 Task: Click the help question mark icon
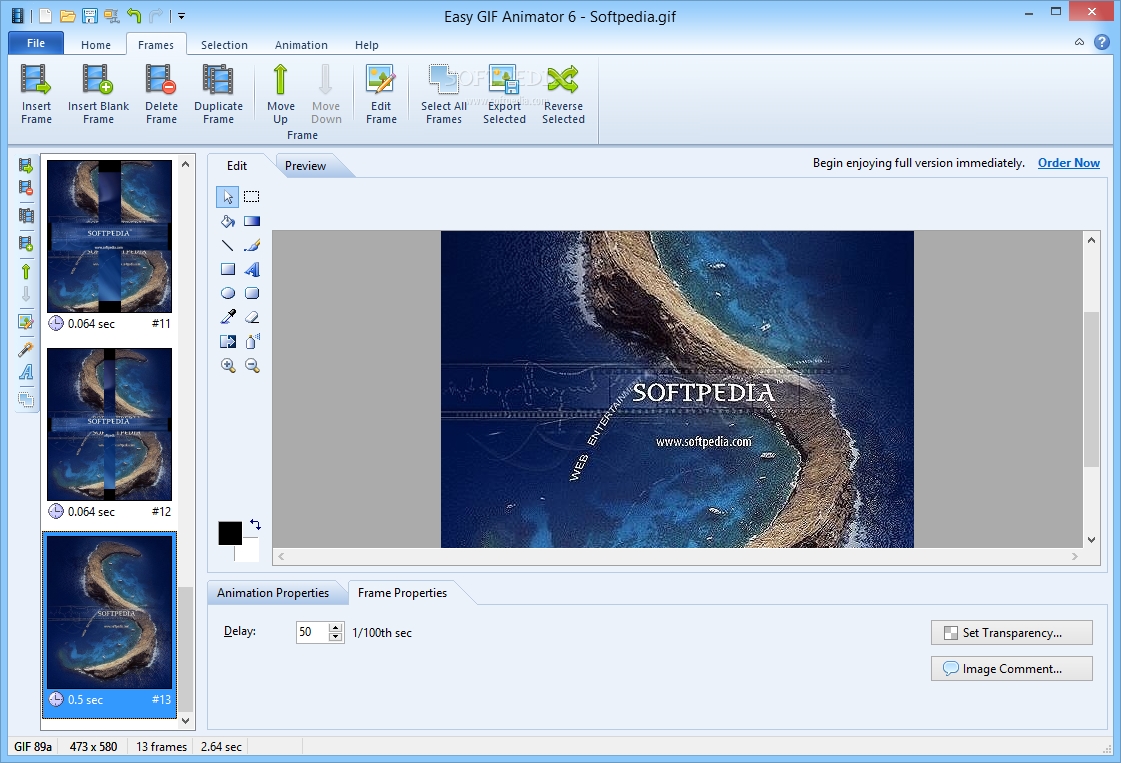coord(1102,42)
